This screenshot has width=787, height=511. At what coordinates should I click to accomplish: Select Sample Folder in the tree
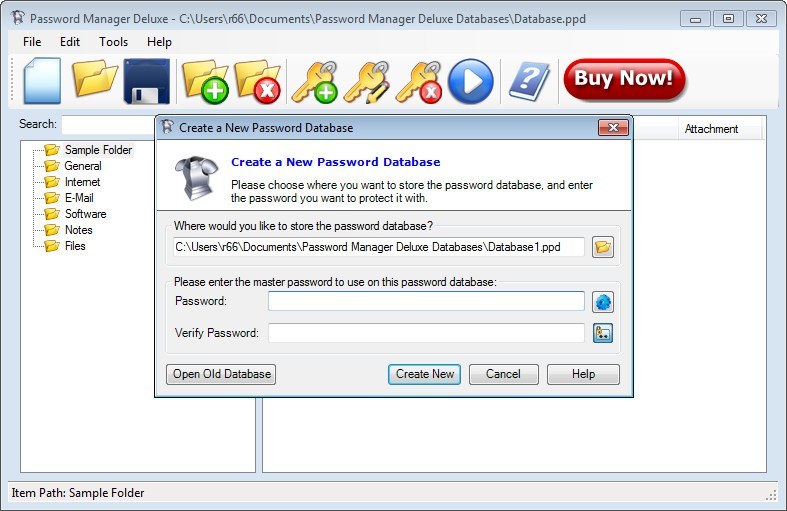tap(98, 150)
